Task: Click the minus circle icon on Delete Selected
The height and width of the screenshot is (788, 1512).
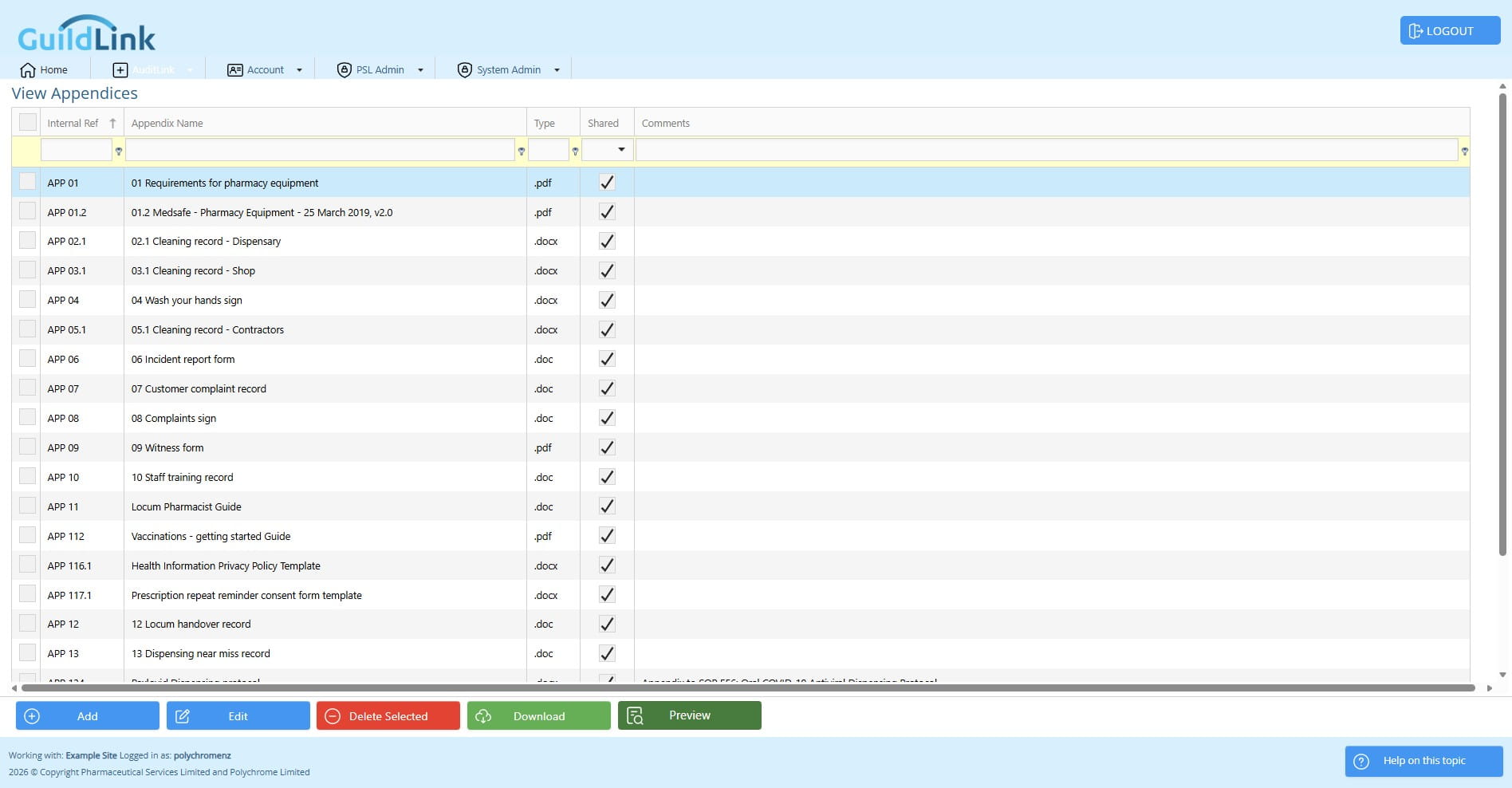Action: pyautogui.click(x=333, y=716)
